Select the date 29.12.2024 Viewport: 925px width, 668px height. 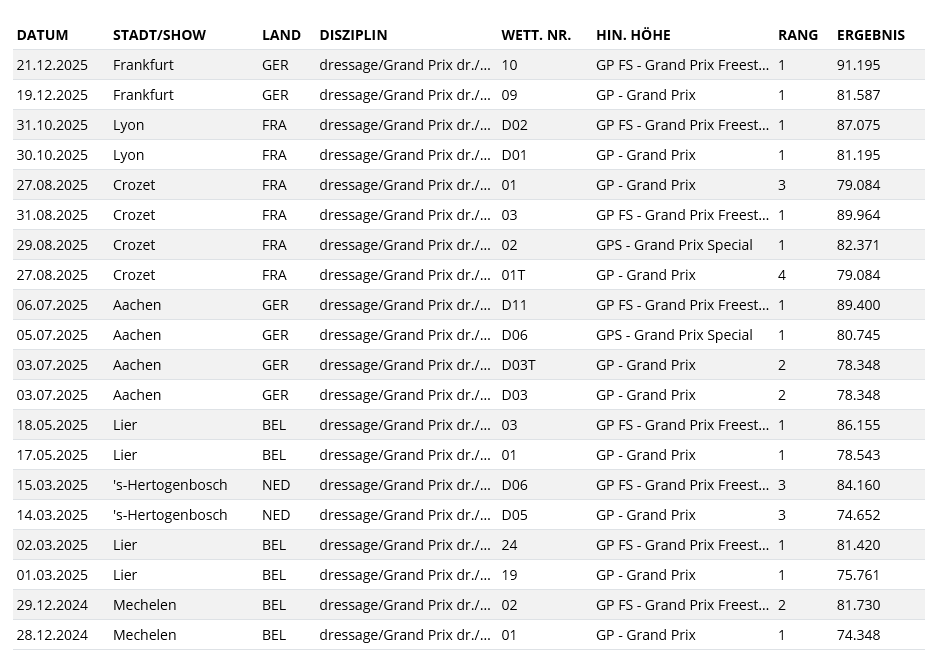click(52, 605)
